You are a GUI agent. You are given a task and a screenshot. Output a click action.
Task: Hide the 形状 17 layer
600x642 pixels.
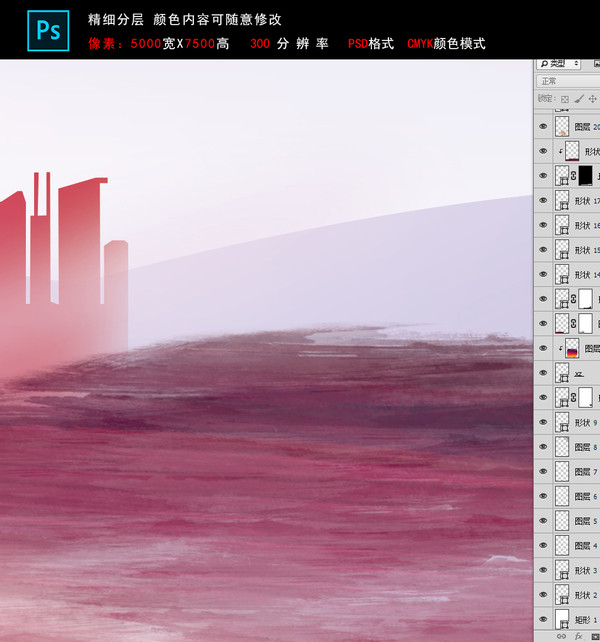[x=543, y=200]
